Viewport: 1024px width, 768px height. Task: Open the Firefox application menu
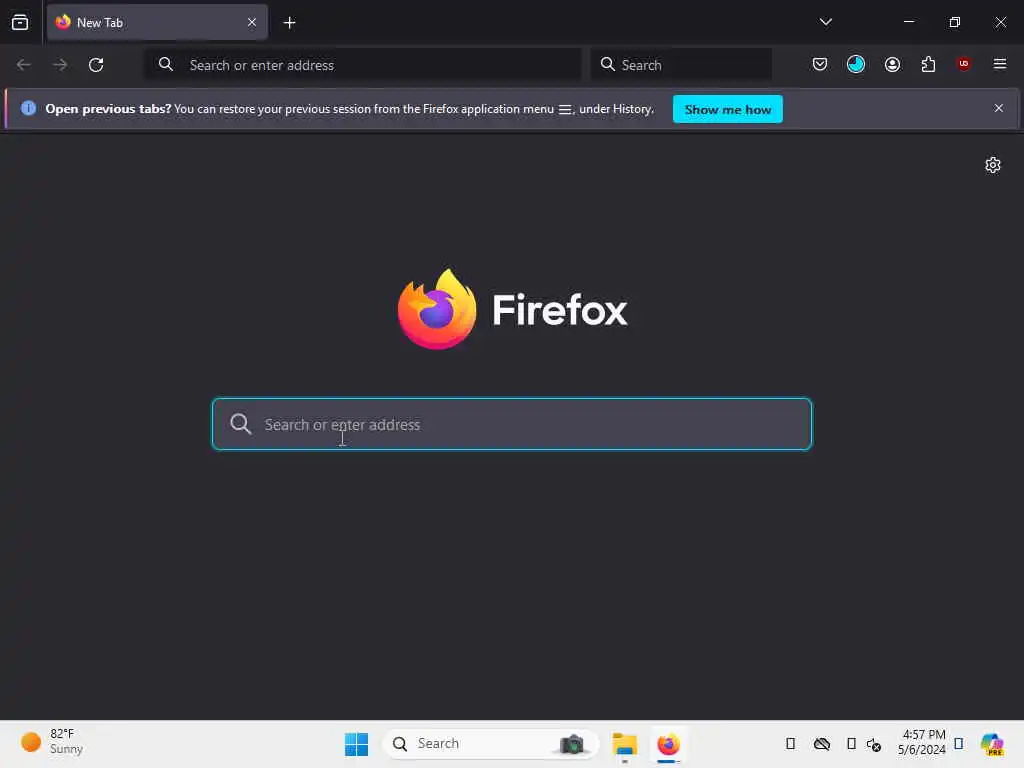(x=1000, y=64)
